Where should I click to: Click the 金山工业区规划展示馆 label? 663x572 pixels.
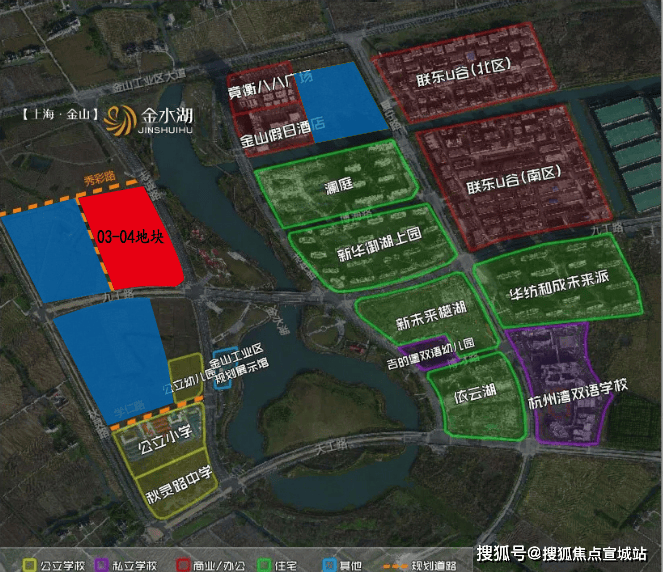tap(239, 364)
